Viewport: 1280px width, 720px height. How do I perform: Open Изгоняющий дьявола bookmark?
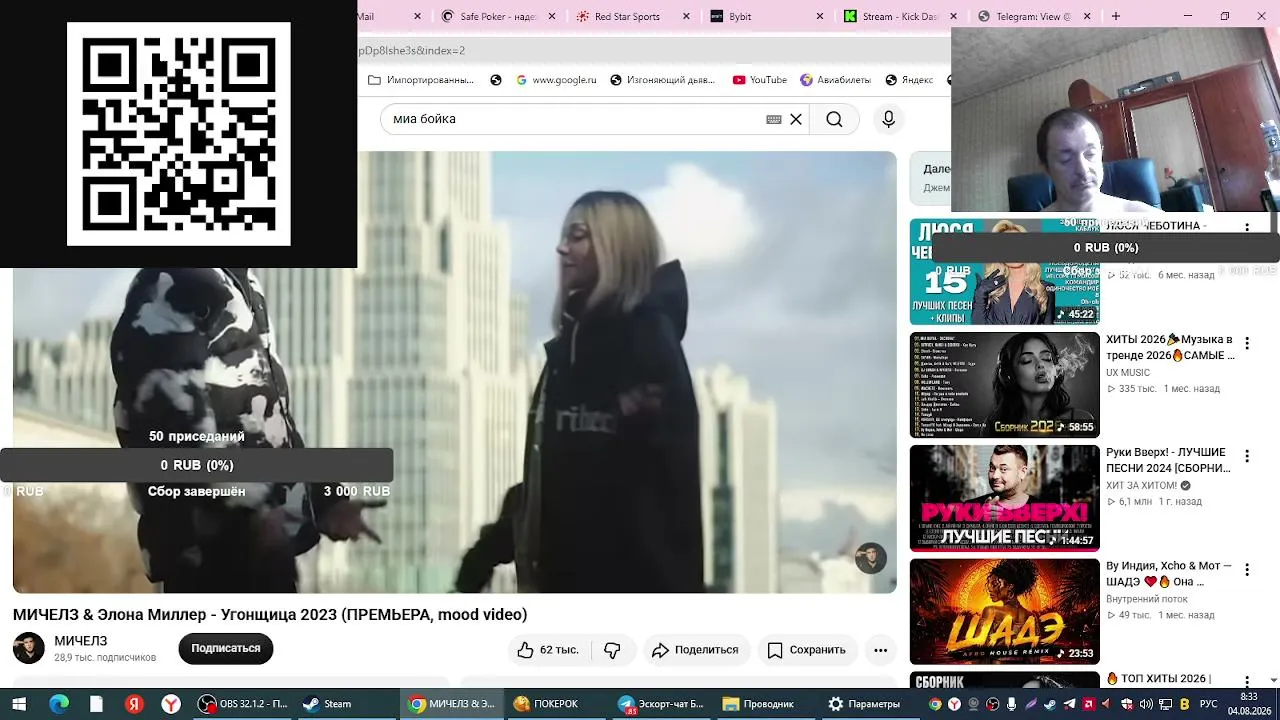click(x=662, y=80)
